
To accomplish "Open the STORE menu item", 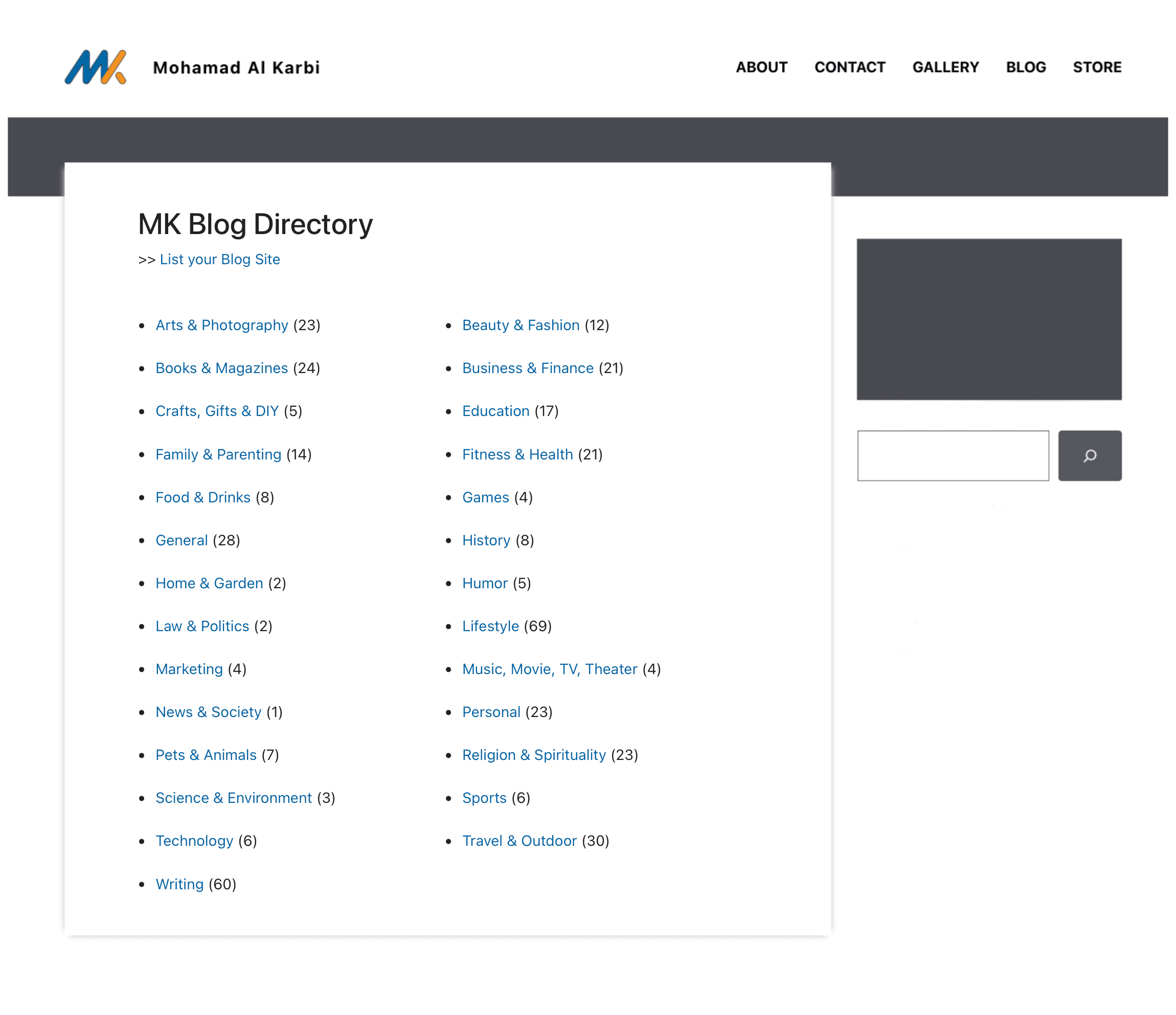I will [x=1097, y=67].
